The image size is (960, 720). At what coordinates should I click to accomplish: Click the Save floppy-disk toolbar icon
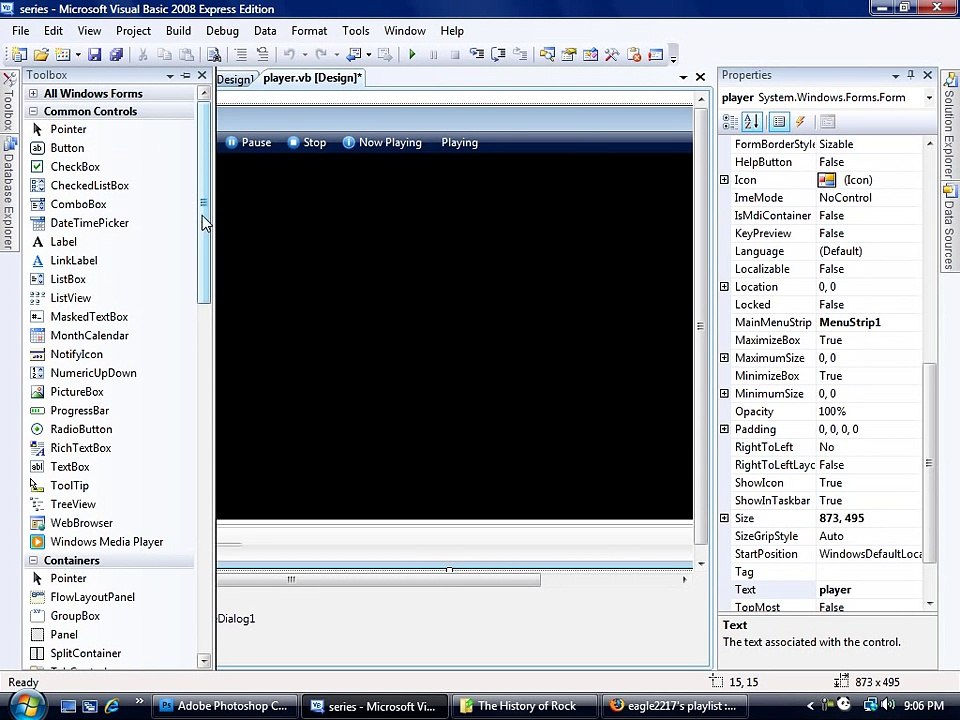94,54
